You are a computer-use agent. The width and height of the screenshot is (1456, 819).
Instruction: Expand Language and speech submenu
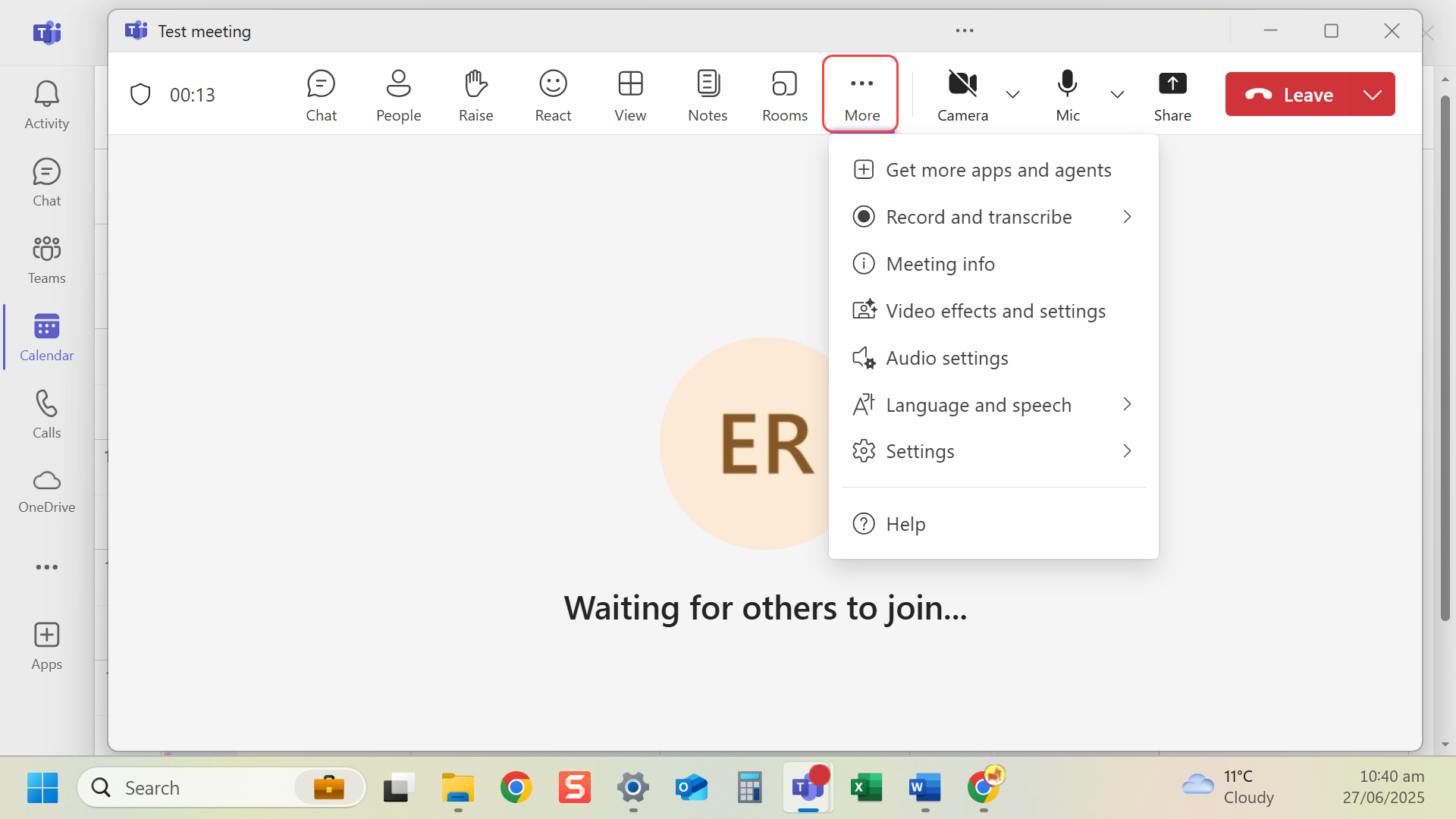tap(993, 405)
